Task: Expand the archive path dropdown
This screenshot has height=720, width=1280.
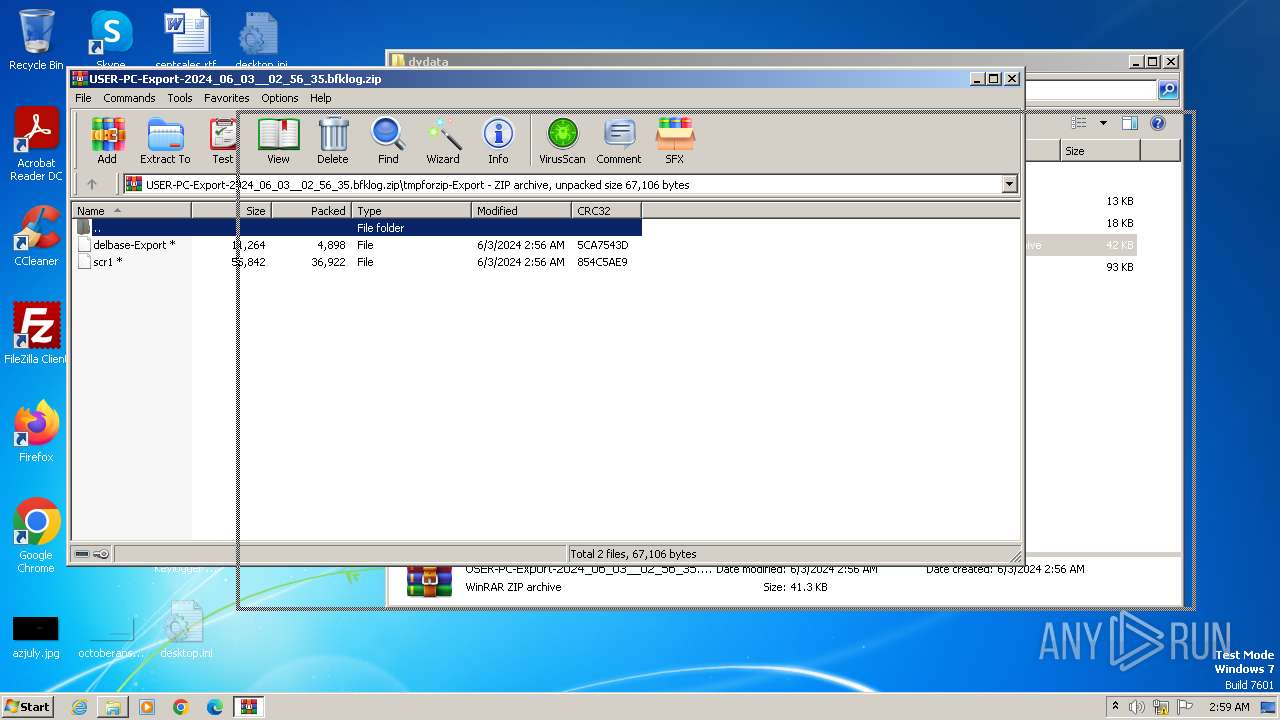Action: (x=1009, y=184)
